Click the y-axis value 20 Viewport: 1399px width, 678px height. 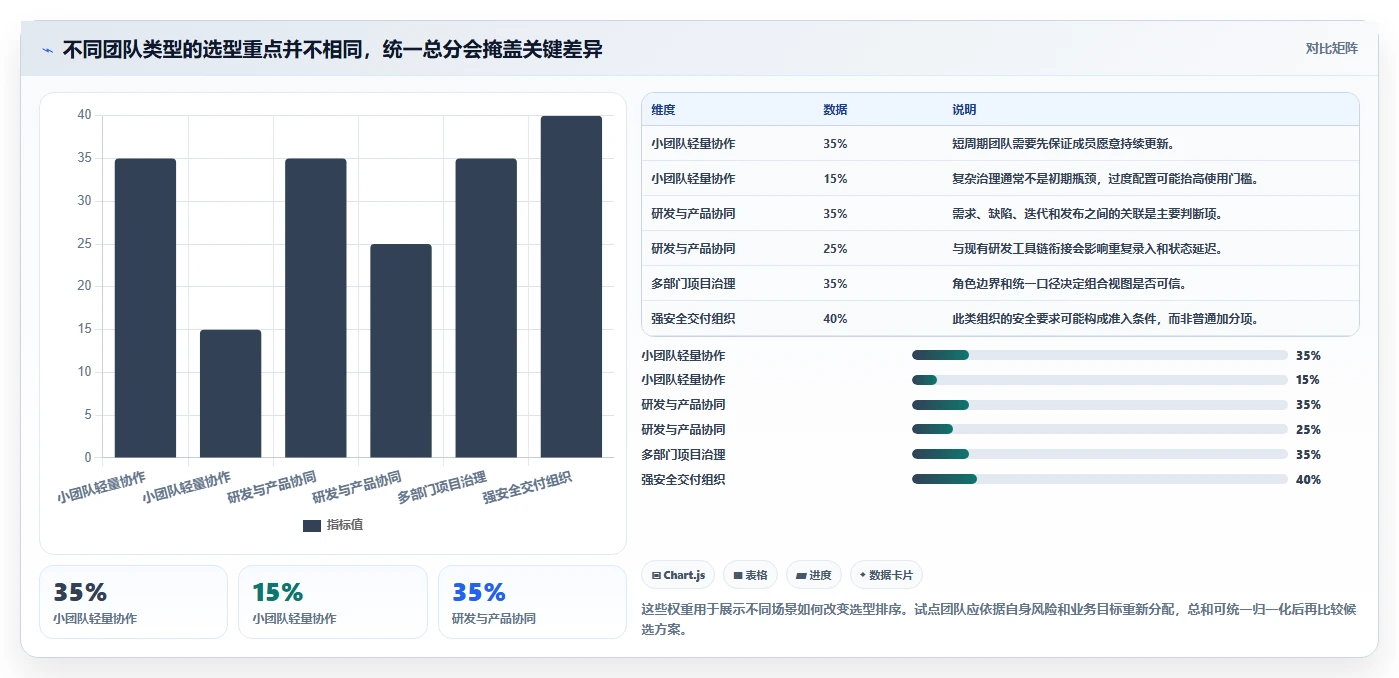pos(84,286)
